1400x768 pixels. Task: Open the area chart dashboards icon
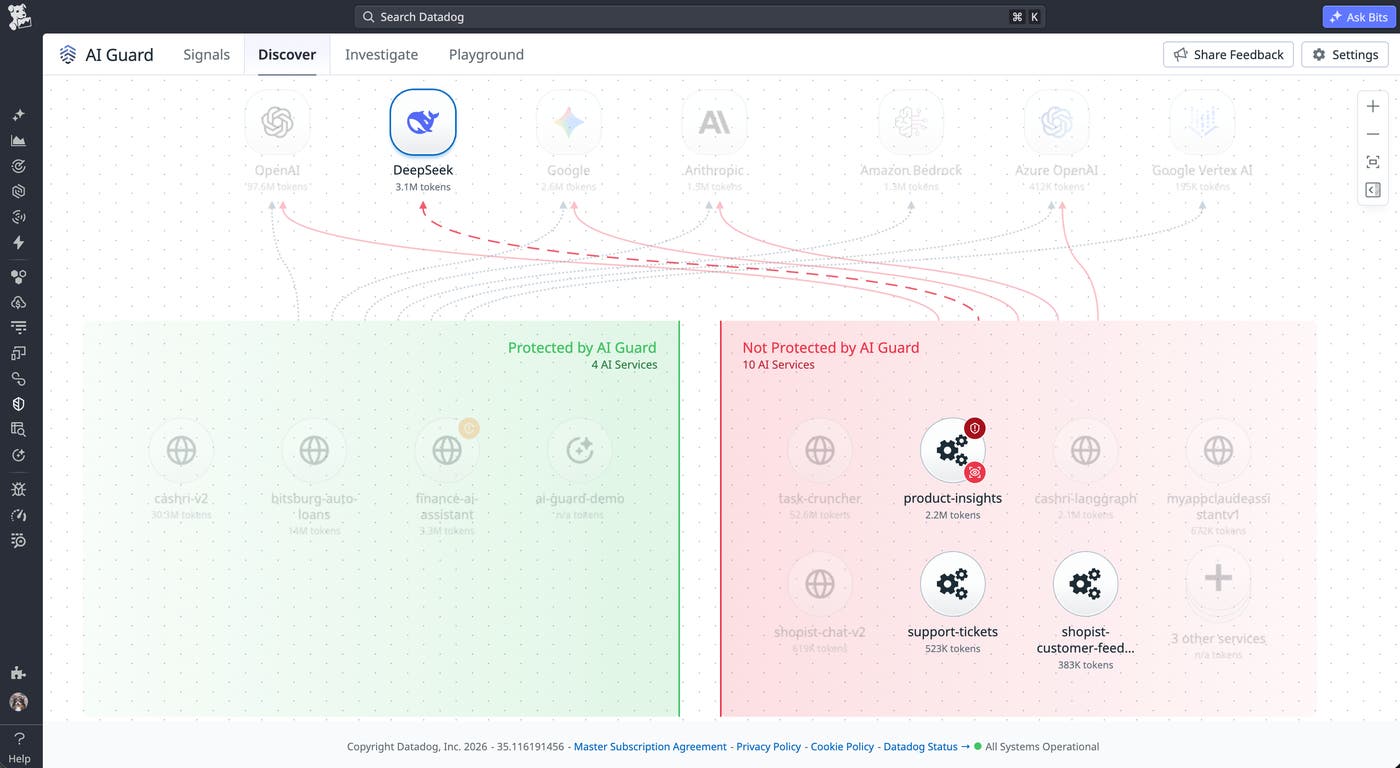(18, 141)
